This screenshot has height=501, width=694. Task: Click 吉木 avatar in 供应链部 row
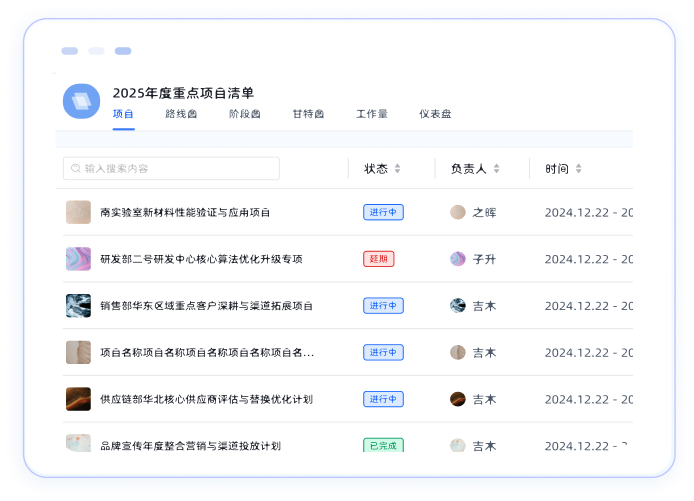click(458, 399)
